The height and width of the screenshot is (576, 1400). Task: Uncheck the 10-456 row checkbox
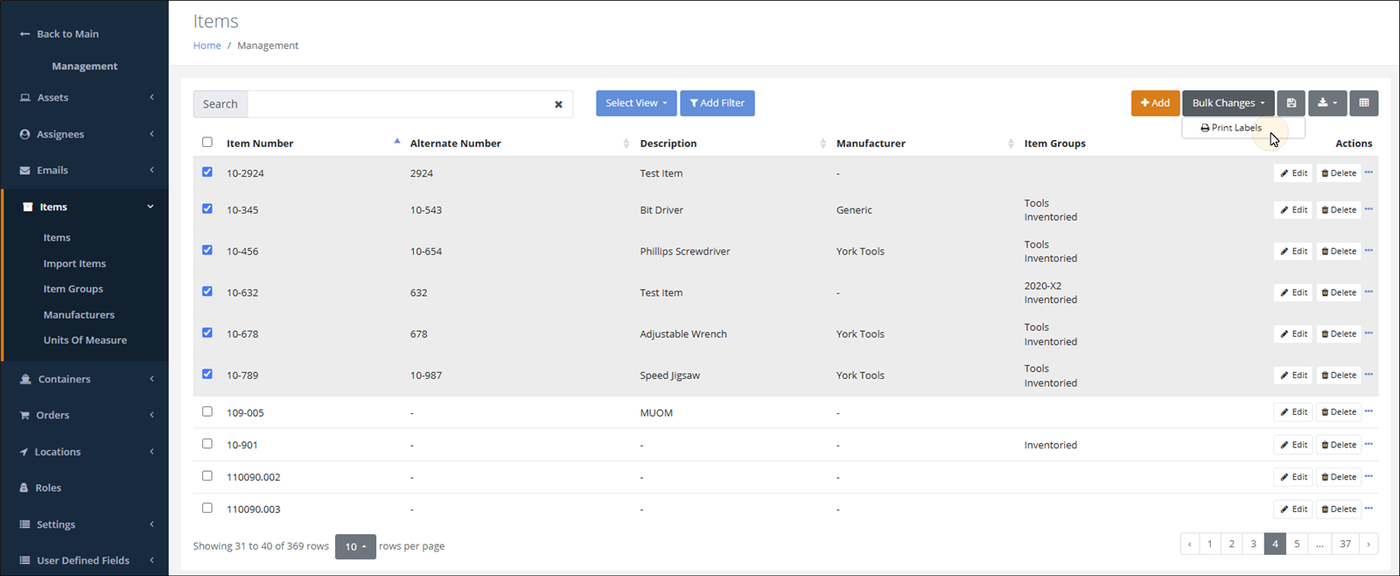(x=207, y=250)
